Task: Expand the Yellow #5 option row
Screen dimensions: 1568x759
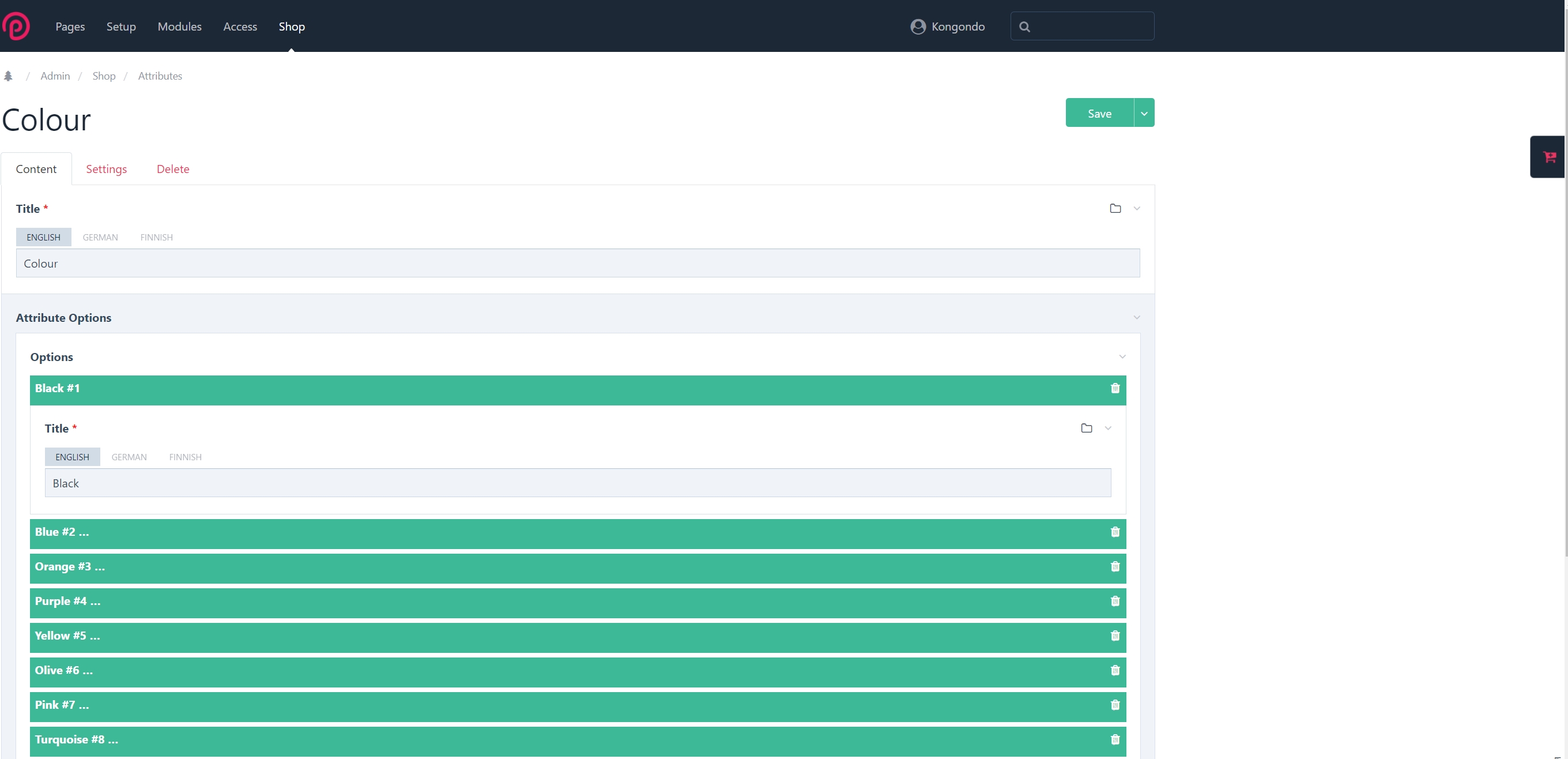Action: tap(578, 637)
